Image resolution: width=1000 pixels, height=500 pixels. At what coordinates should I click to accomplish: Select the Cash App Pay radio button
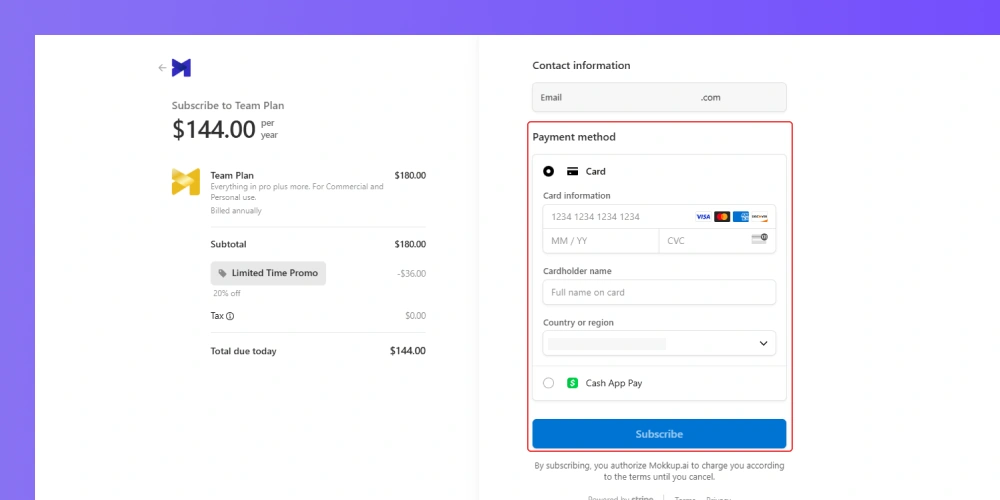(548, 383)
